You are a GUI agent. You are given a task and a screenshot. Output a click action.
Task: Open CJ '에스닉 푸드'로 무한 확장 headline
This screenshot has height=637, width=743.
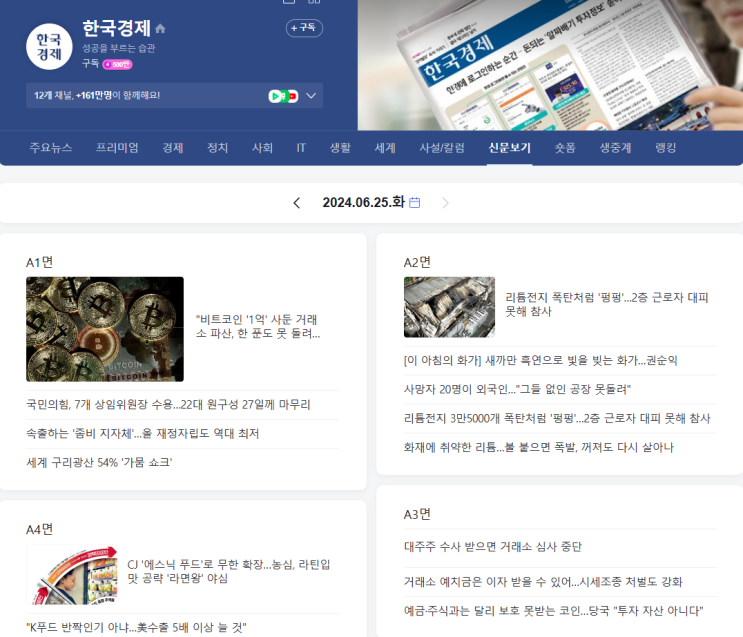pos(229,572)
